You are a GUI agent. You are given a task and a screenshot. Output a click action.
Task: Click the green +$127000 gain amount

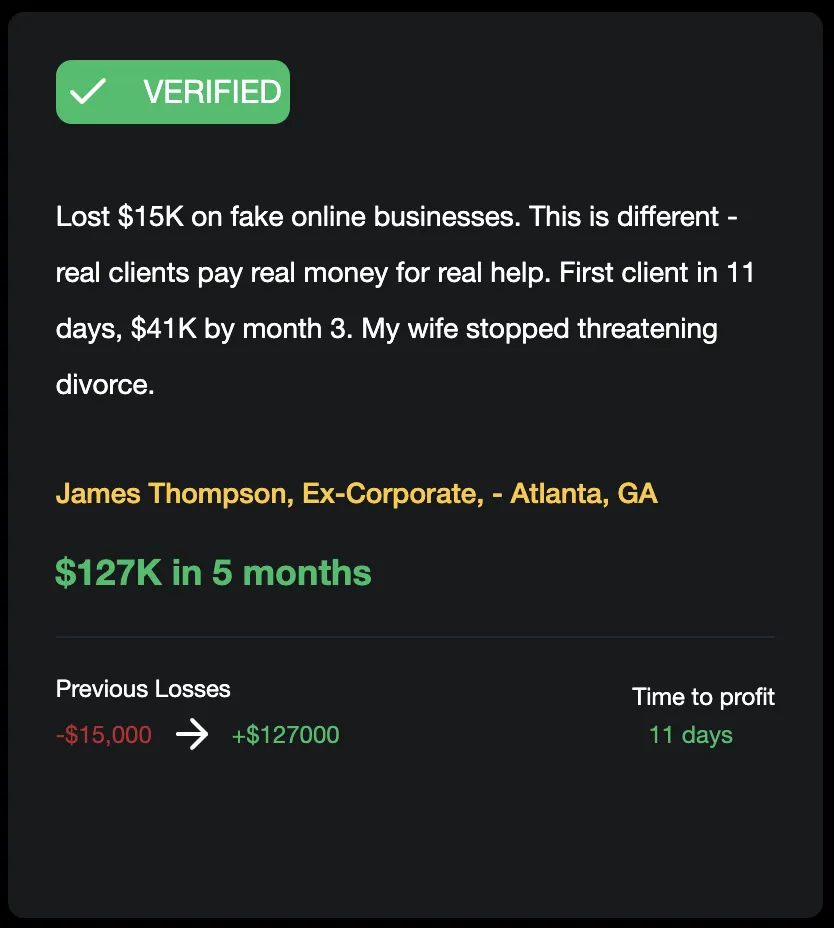(x=285, y=735)
